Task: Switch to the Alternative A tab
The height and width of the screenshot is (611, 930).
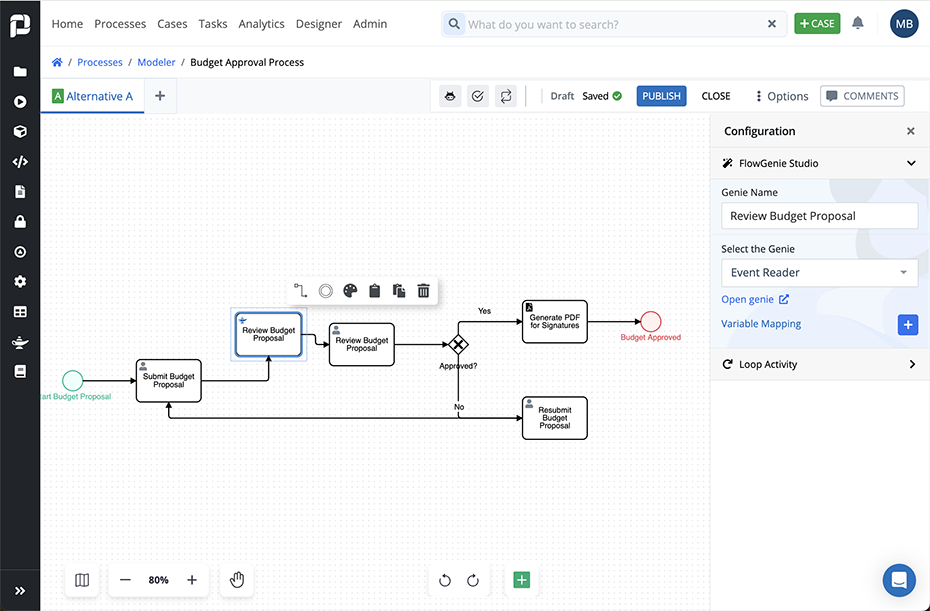Action: [x=92, y=96]
